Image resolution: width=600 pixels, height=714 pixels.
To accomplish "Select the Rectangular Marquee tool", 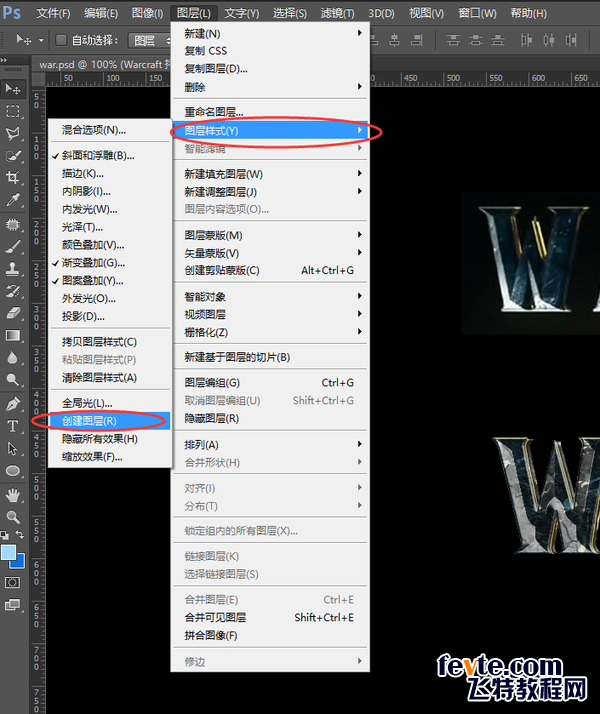I will coord(13,111).
